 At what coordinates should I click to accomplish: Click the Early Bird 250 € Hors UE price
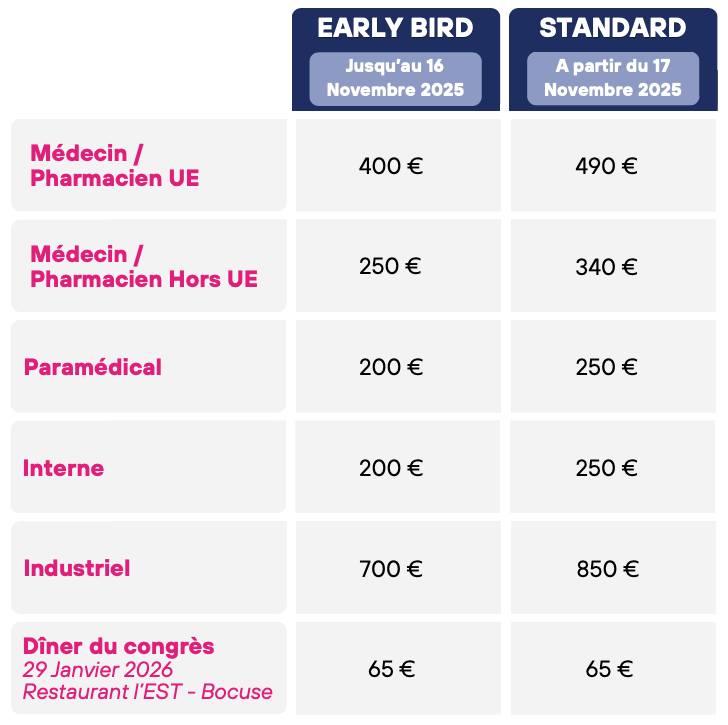coord(390,267)
